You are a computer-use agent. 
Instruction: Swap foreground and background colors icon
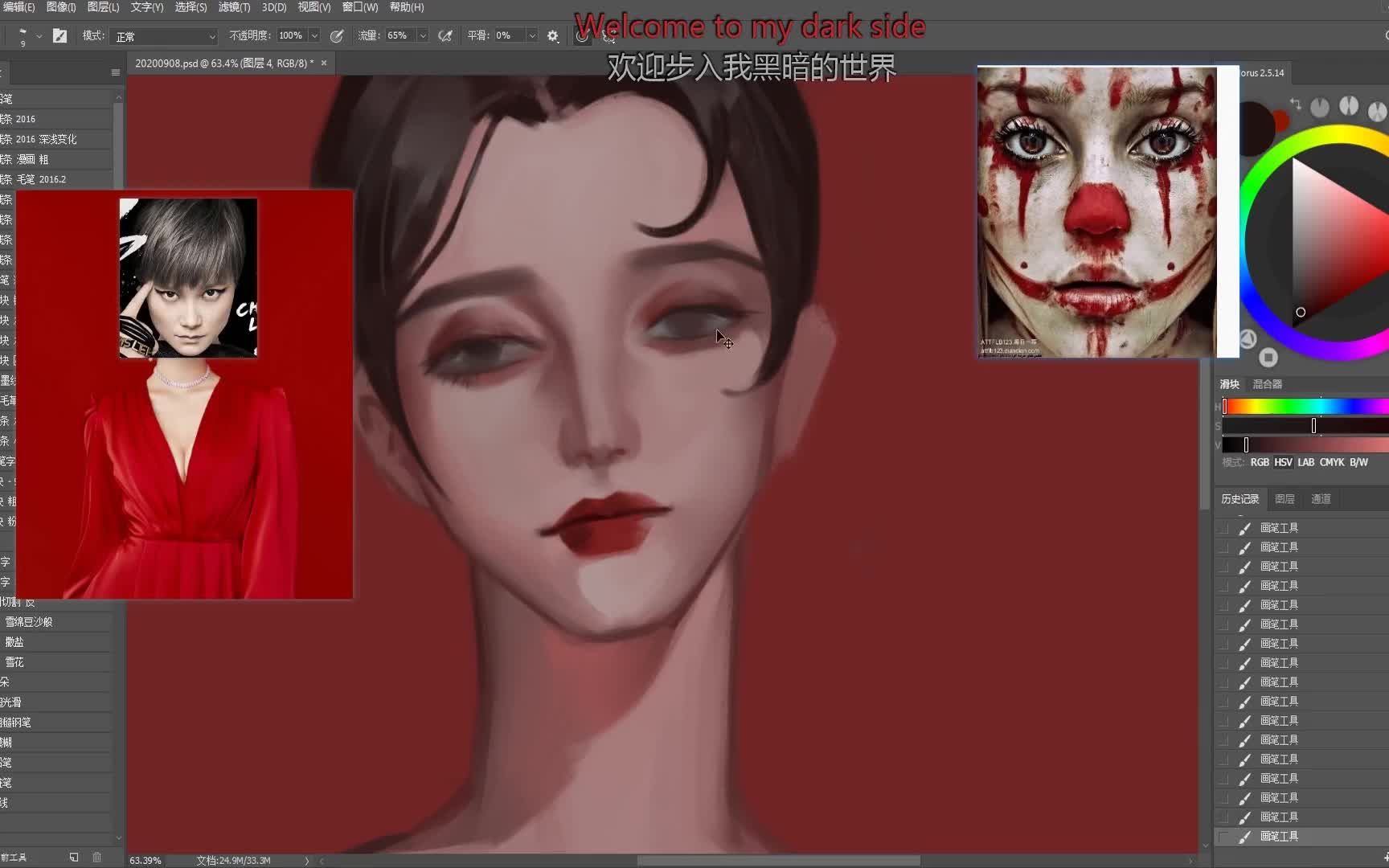coord(1295,104)
